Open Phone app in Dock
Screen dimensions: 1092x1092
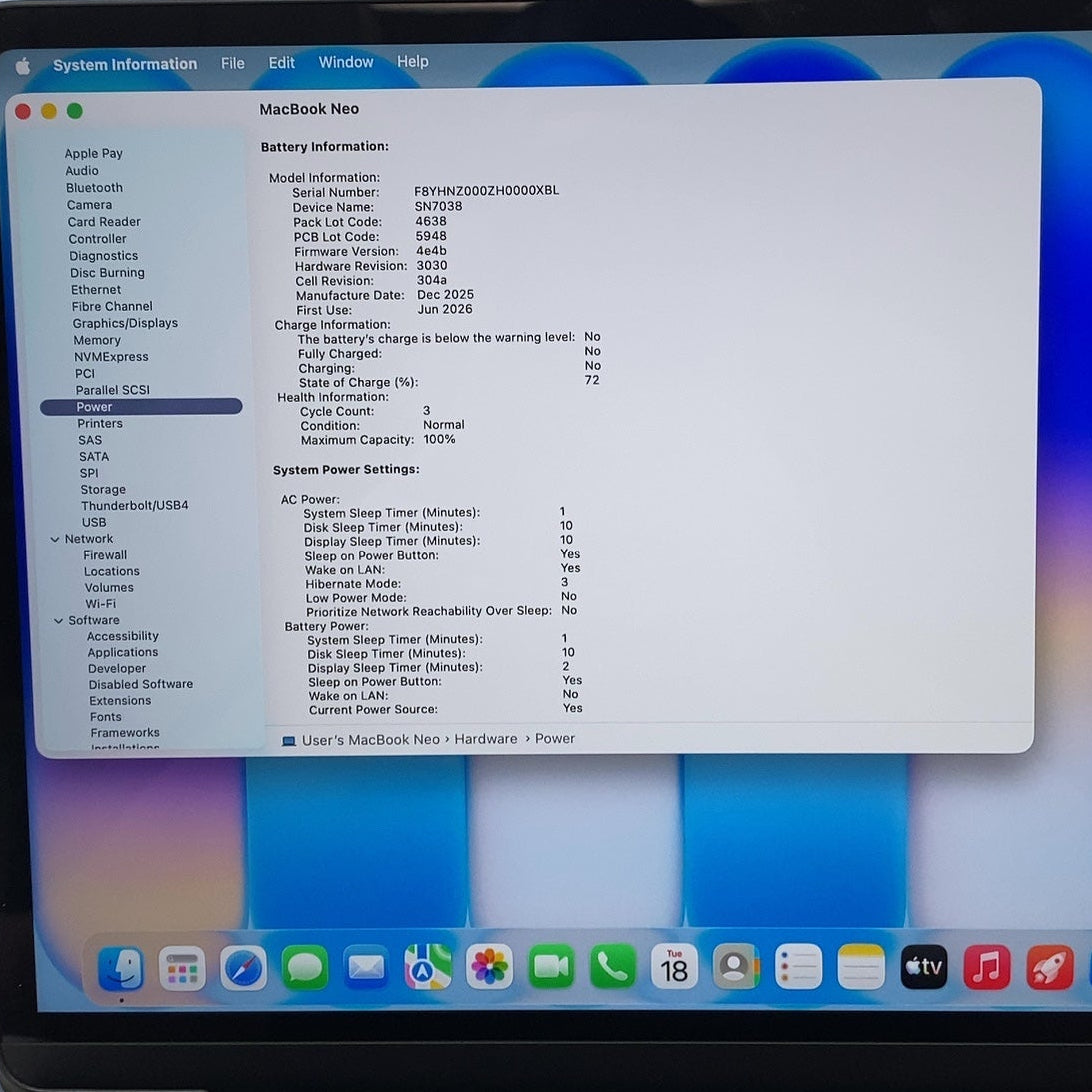pos(613,966)
